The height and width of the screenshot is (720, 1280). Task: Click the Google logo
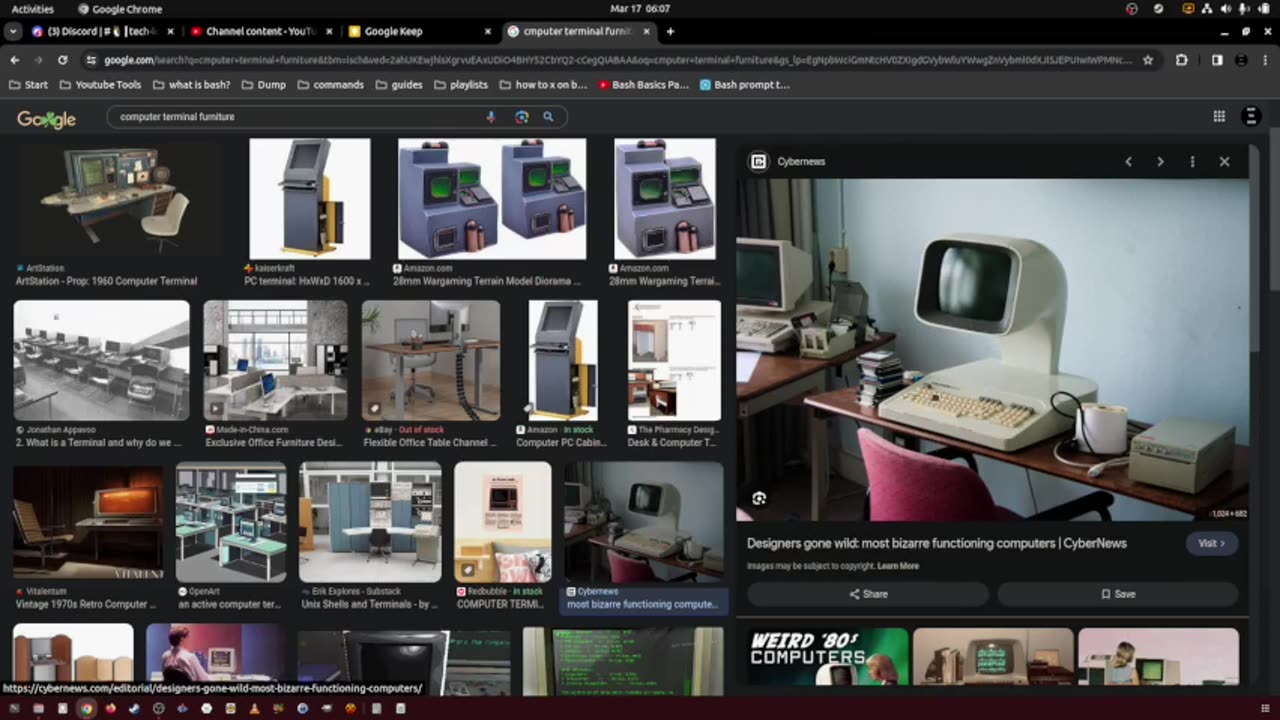pyautogui.click(x=46, y=119)
